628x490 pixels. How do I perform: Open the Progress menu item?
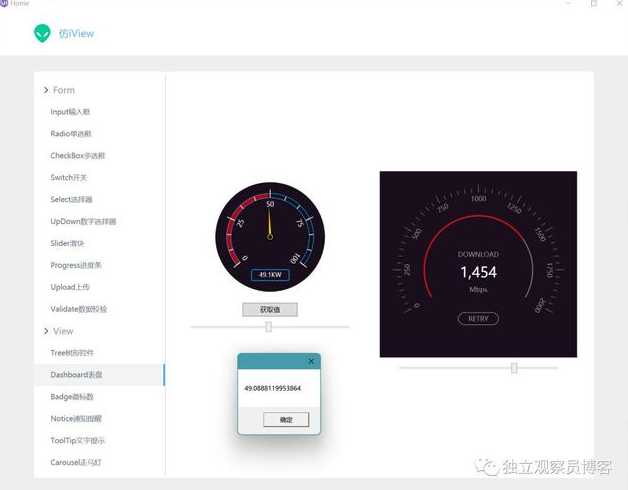(76, 265)
